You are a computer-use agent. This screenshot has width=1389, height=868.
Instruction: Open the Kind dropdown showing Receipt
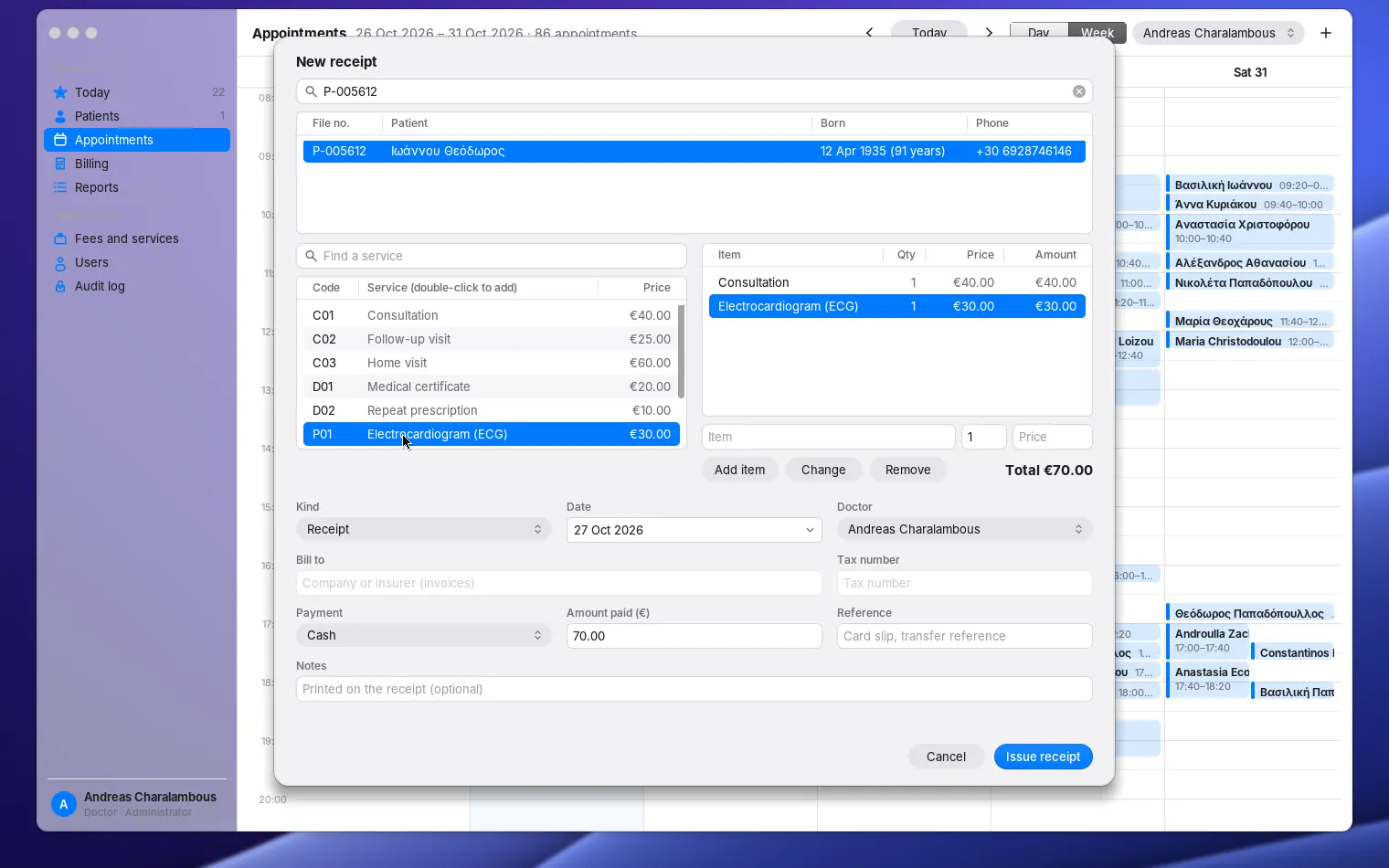tap(424, 529)
